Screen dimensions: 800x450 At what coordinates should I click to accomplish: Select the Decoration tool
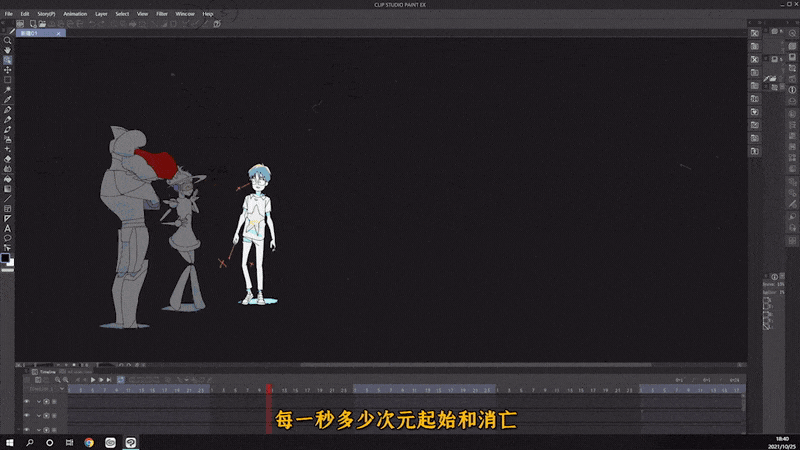tap(7, 149)
